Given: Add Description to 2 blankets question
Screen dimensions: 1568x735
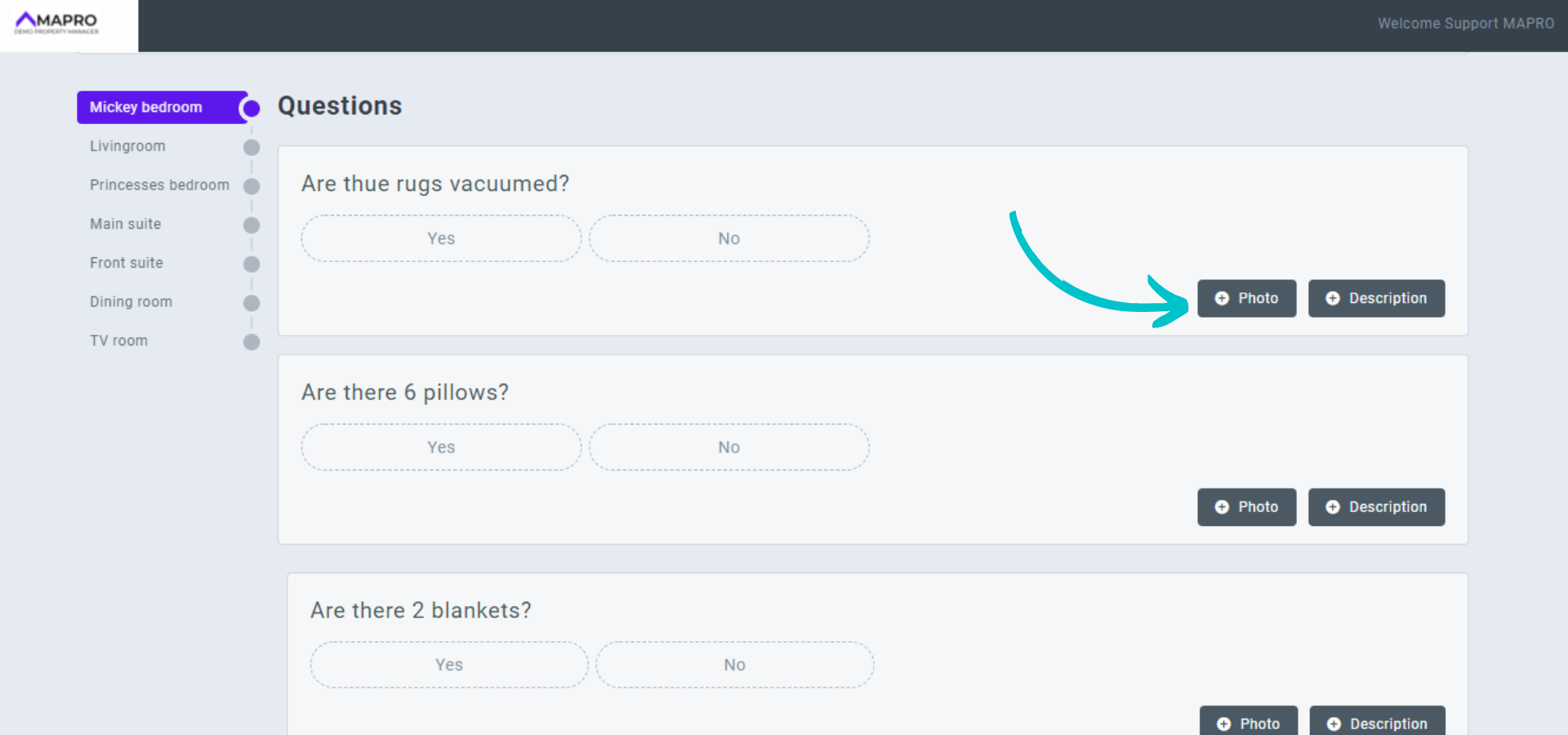Looking at the screenshot, I should [1377, 722].
